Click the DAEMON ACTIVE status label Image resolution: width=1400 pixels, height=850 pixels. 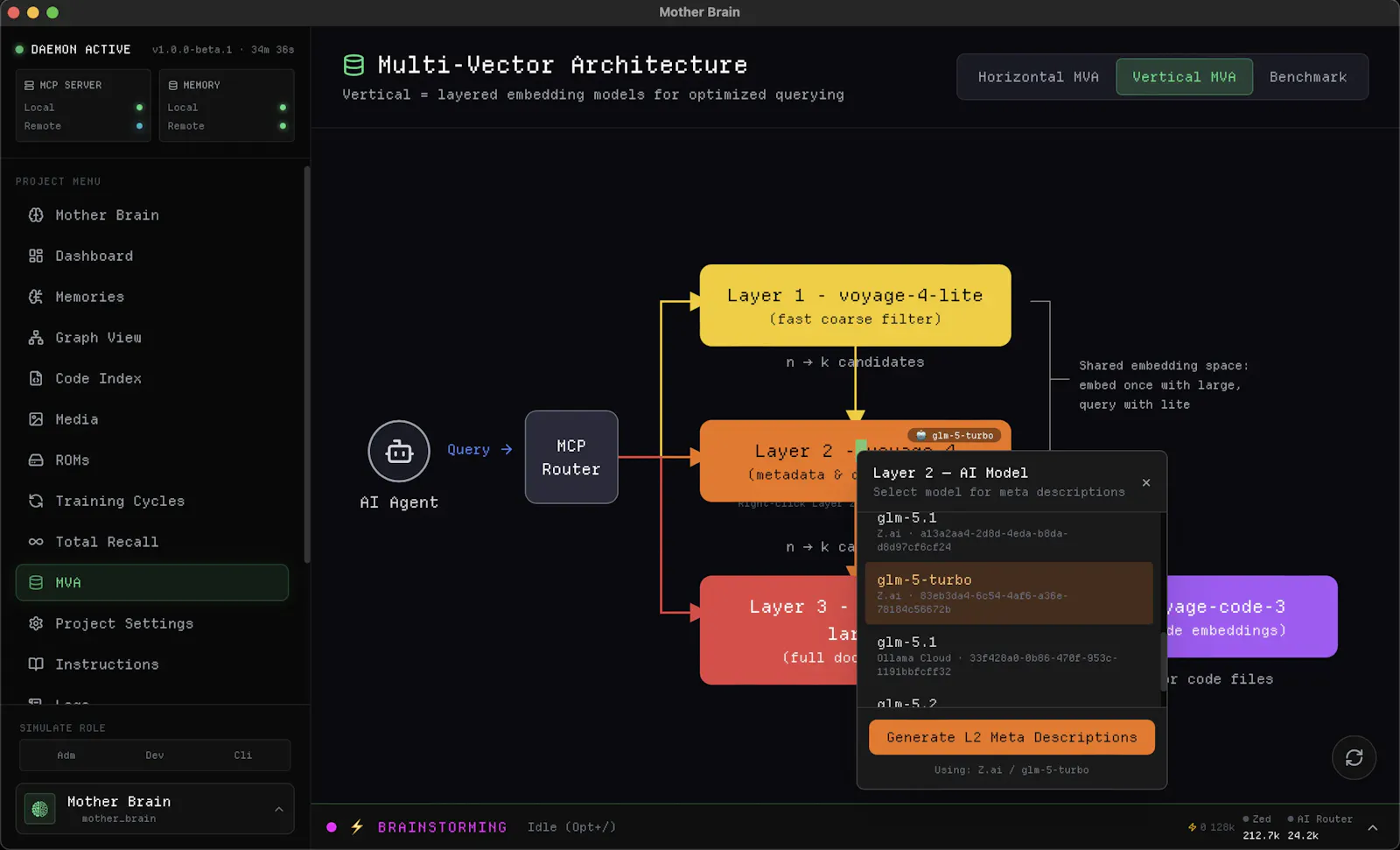pos(80,50)
